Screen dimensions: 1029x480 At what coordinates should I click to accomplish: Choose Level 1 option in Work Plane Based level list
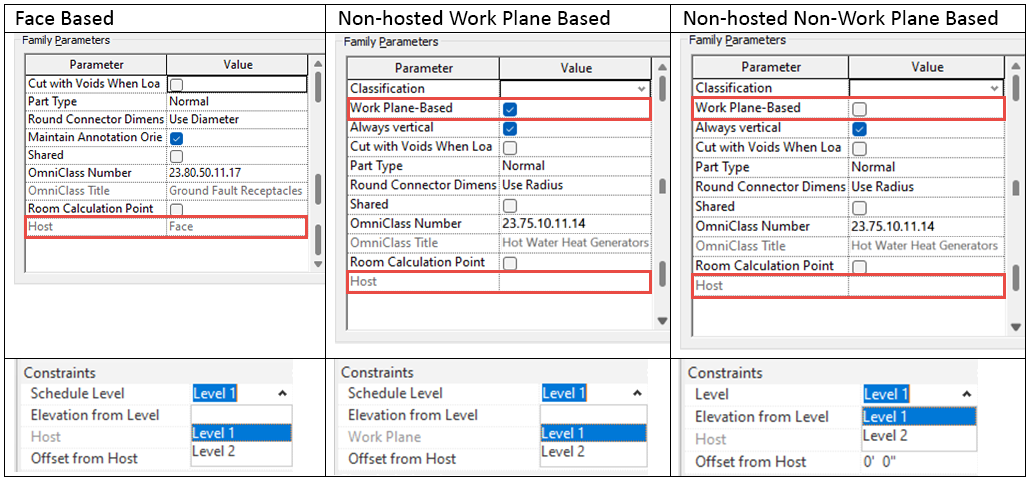pos(593,433)
